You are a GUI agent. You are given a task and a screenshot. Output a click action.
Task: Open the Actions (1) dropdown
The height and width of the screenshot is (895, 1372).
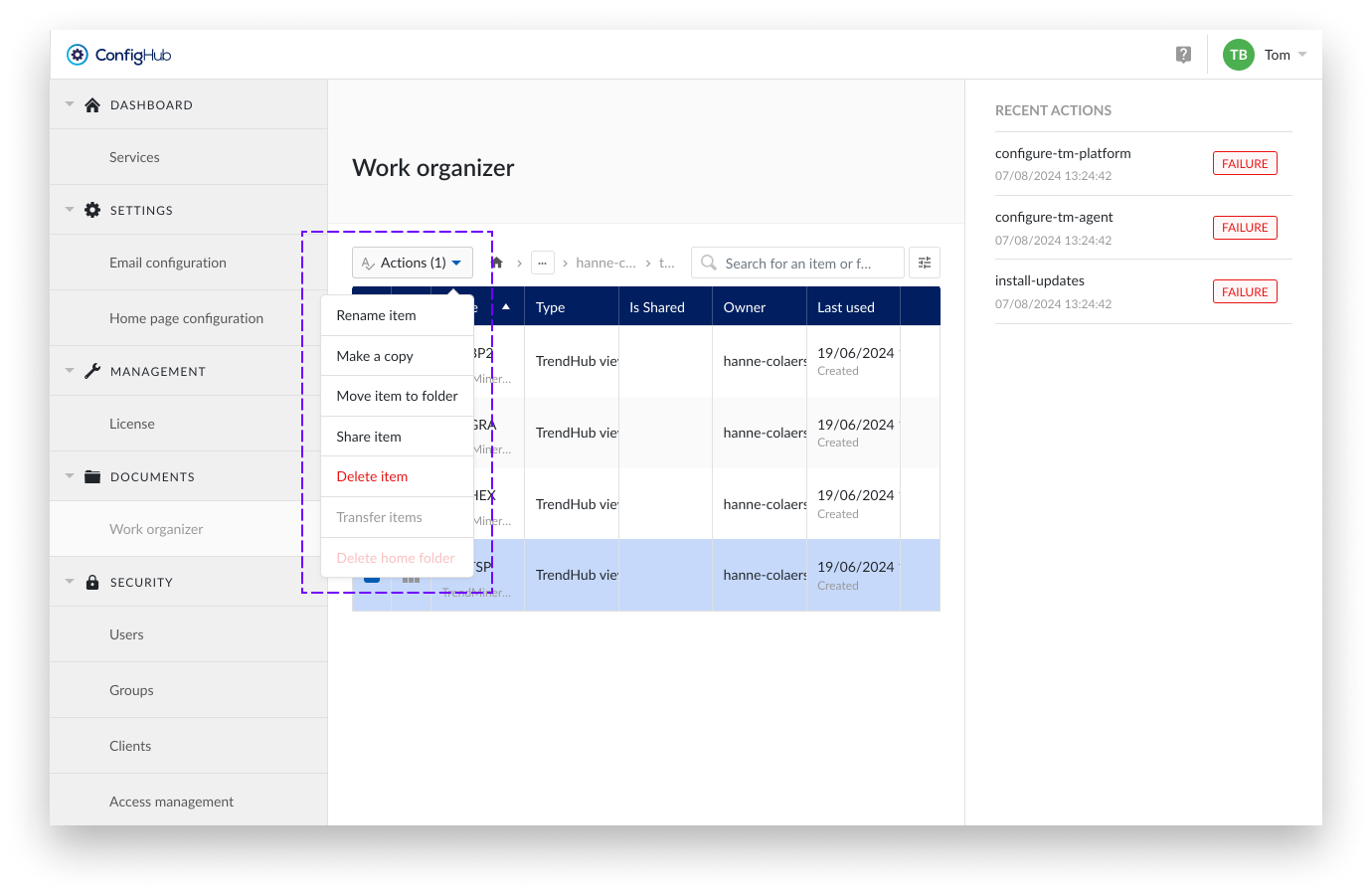point(412,263)
